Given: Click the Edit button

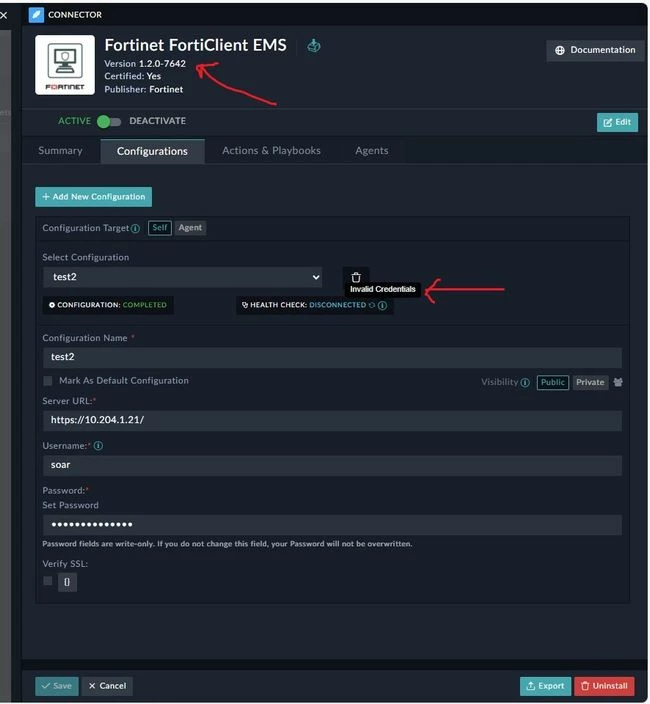Looking at the screenshot, I should click(617, 123).
